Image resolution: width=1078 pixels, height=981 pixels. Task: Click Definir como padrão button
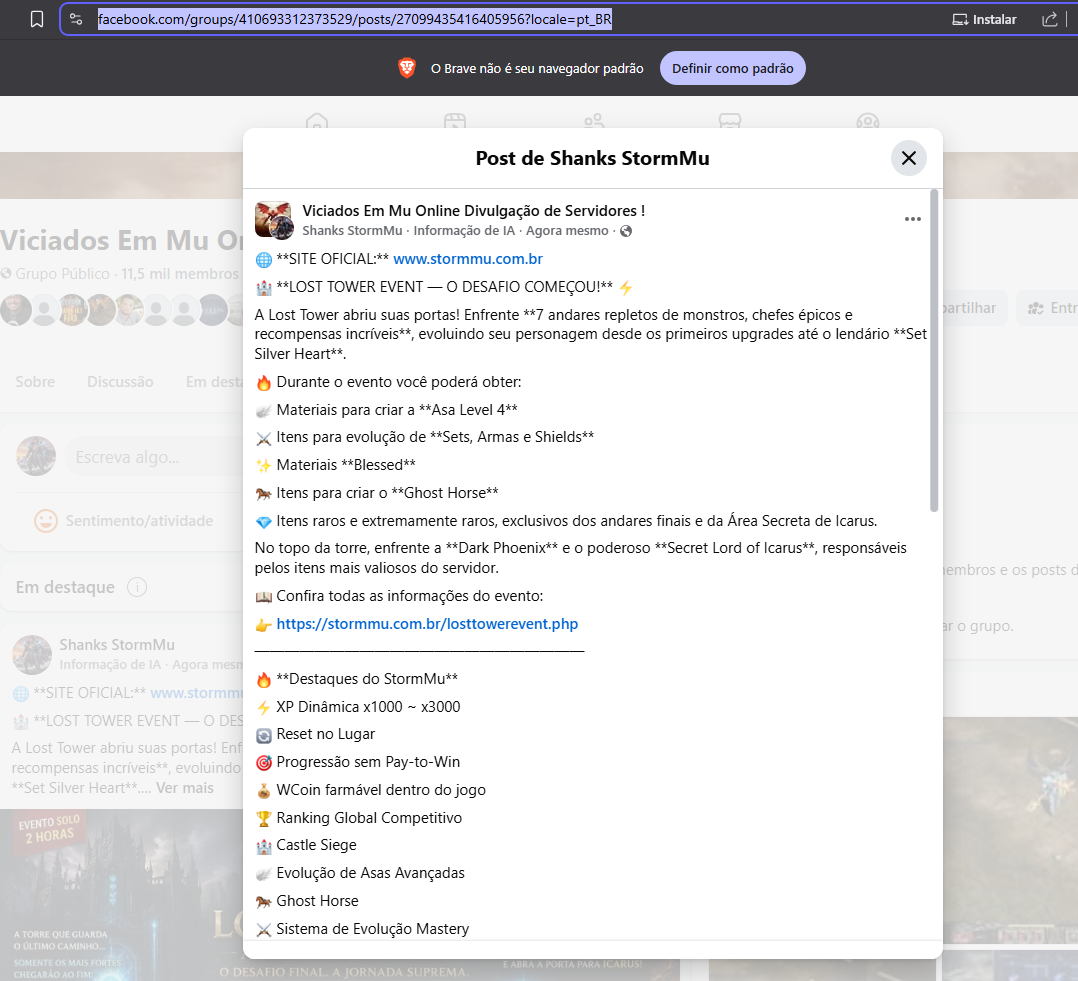[732, 68]
